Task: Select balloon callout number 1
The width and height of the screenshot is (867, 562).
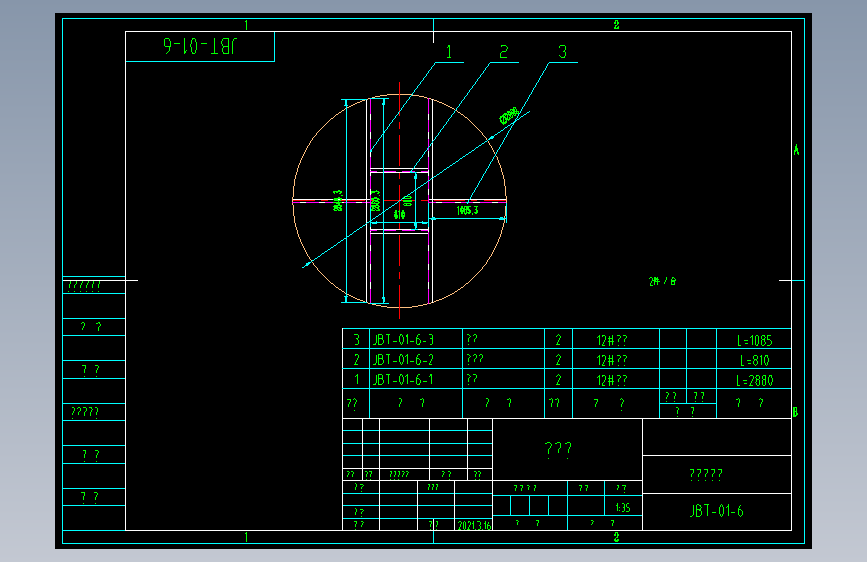Action: tap(449, 53)
